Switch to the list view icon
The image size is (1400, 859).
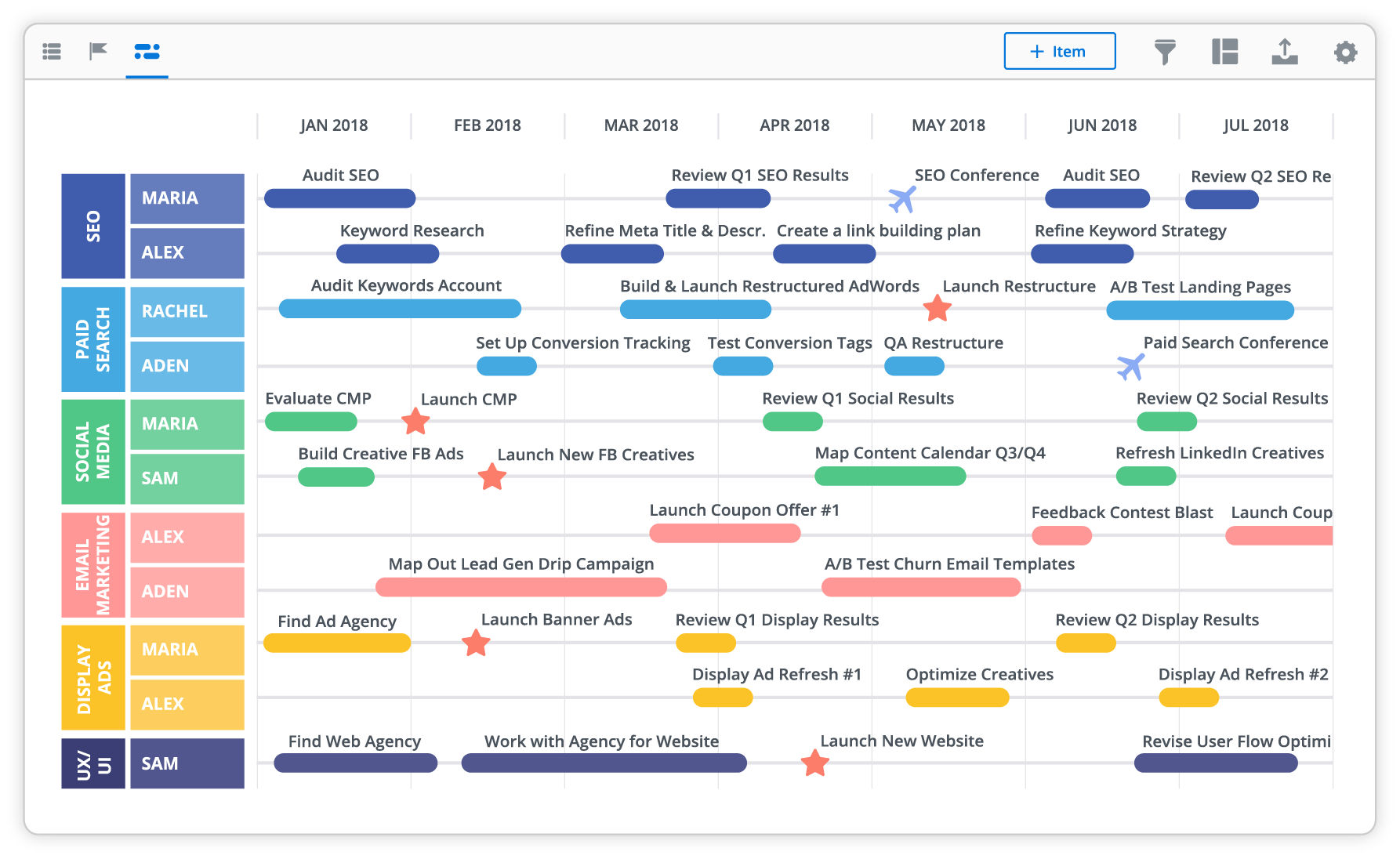point(52,52)
